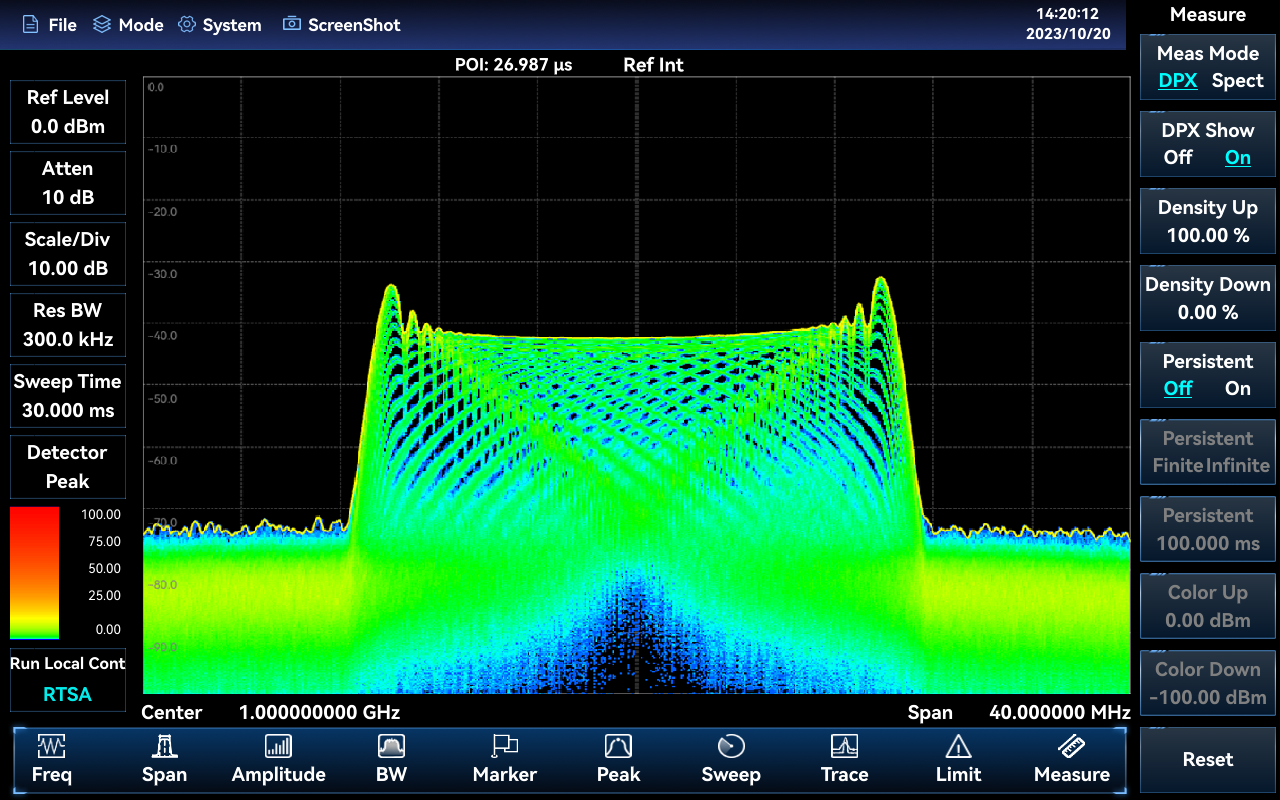
Task: Open the Freq menu icon
Action: [x=51, y=747]
